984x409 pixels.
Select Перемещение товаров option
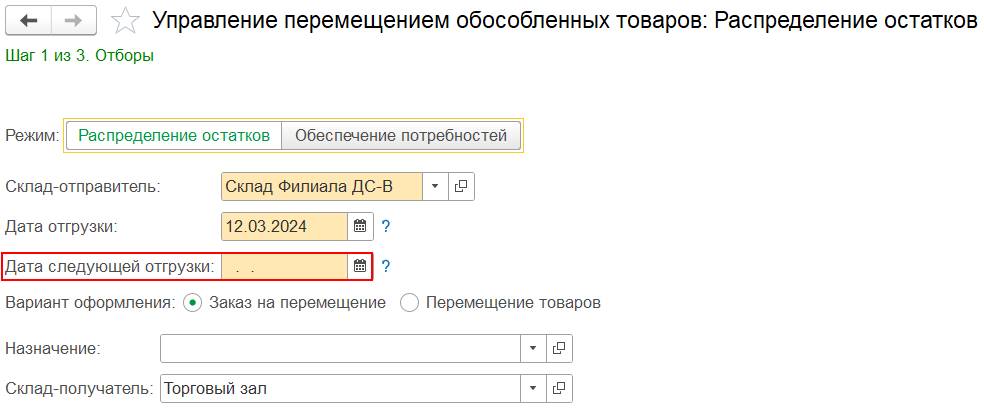pyautogui.click(x=409, y=302)
